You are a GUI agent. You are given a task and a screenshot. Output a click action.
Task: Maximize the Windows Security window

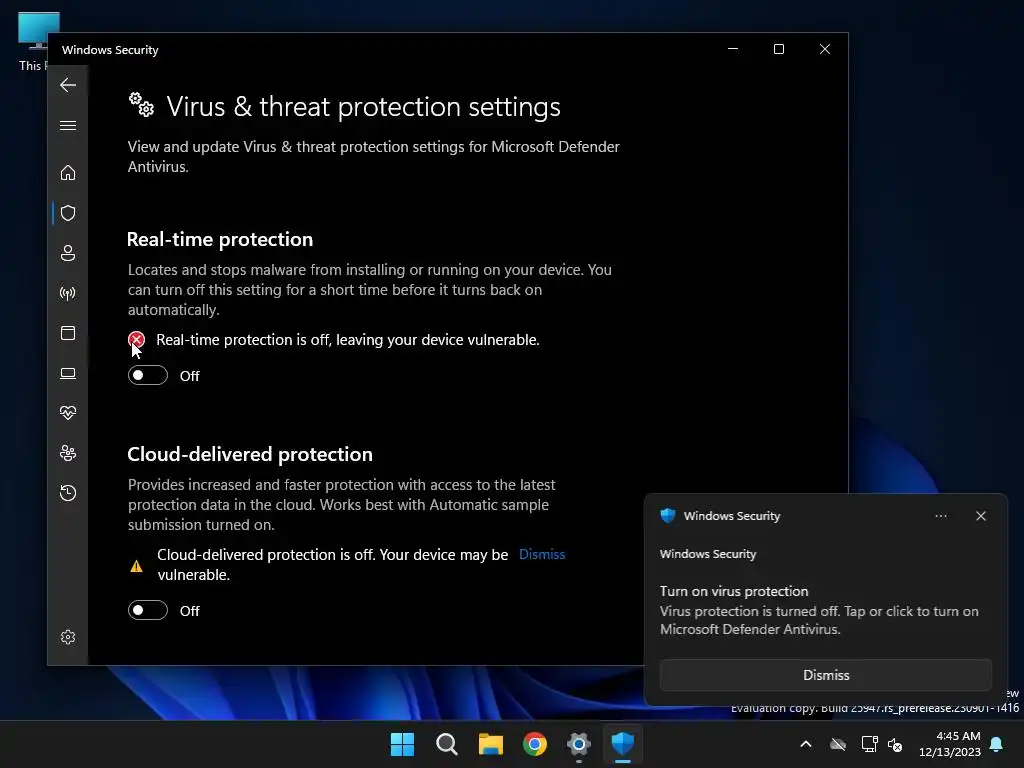click(778, 49)
